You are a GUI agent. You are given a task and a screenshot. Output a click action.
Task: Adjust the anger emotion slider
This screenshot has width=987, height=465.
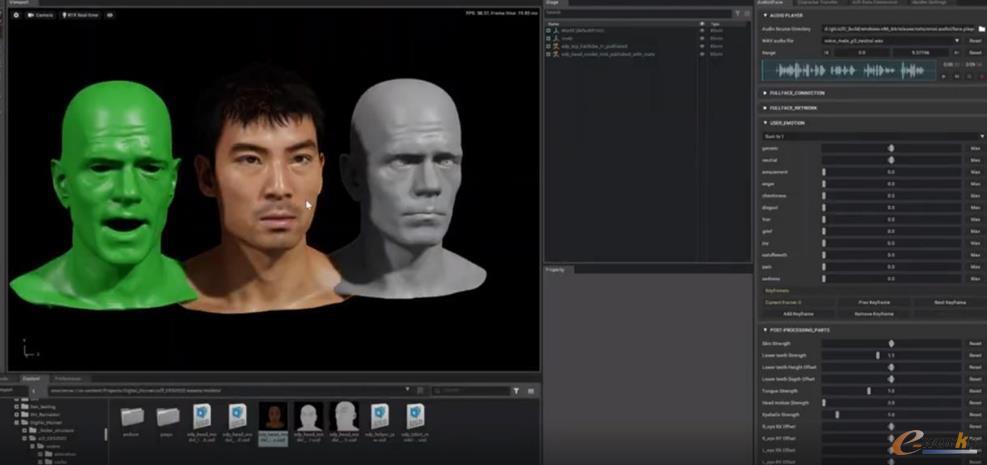[x=891, y=184]
